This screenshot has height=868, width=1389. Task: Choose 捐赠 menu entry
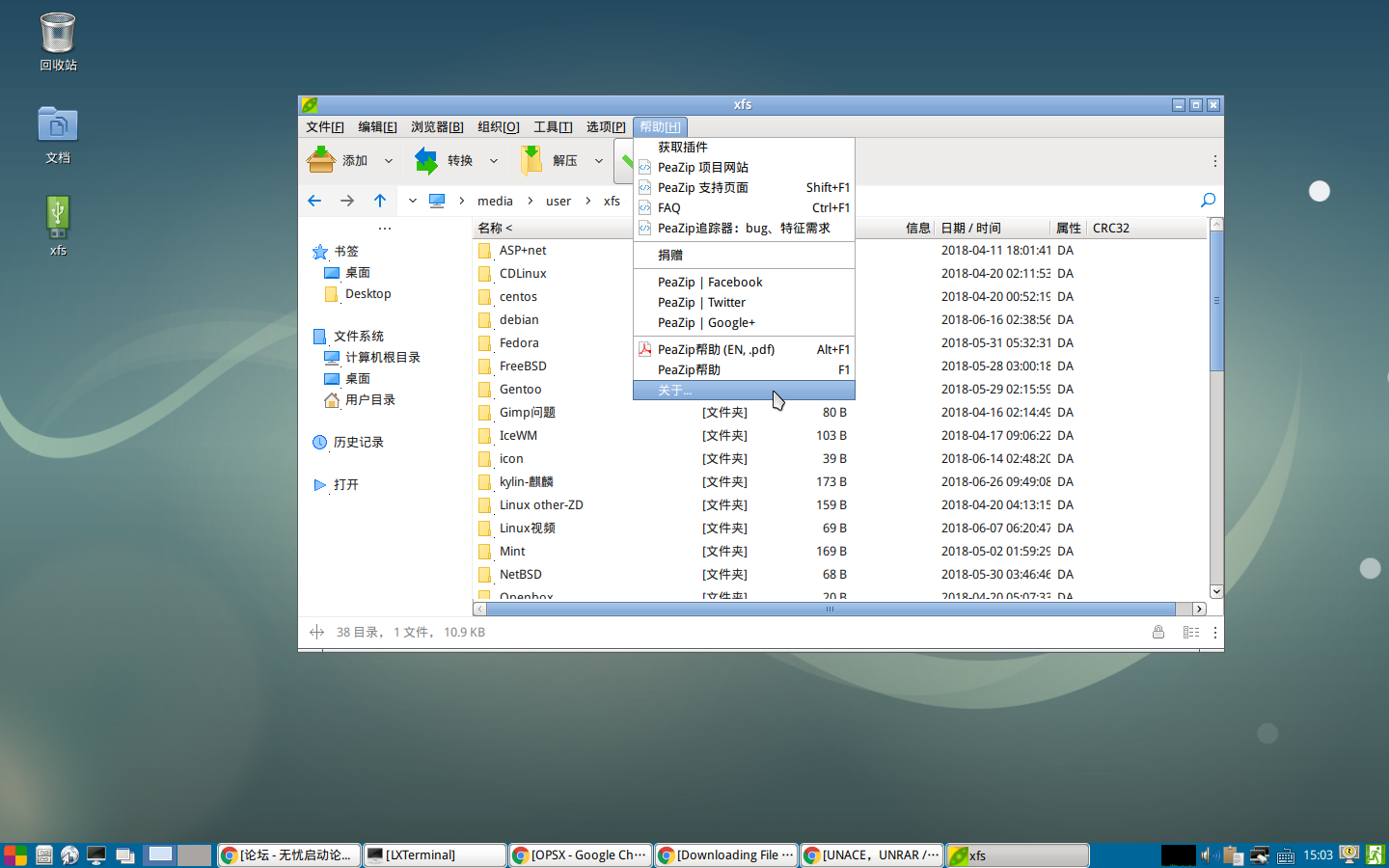pos(744,255)
